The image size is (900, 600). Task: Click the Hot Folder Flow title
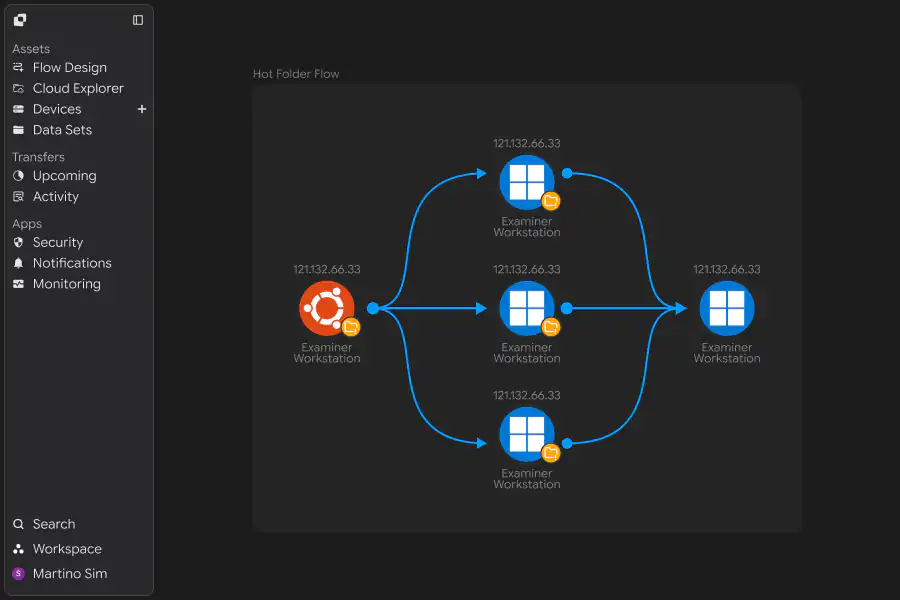click(296, 74)
